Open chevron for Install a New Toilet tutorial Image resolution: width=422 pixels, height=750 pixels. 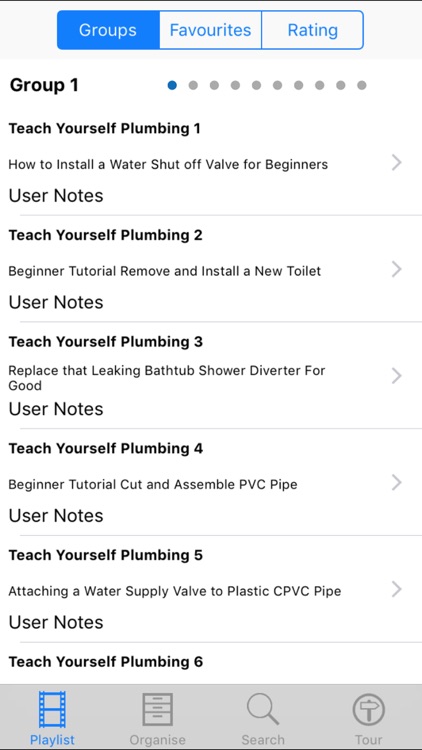click(x=397, y=269)
